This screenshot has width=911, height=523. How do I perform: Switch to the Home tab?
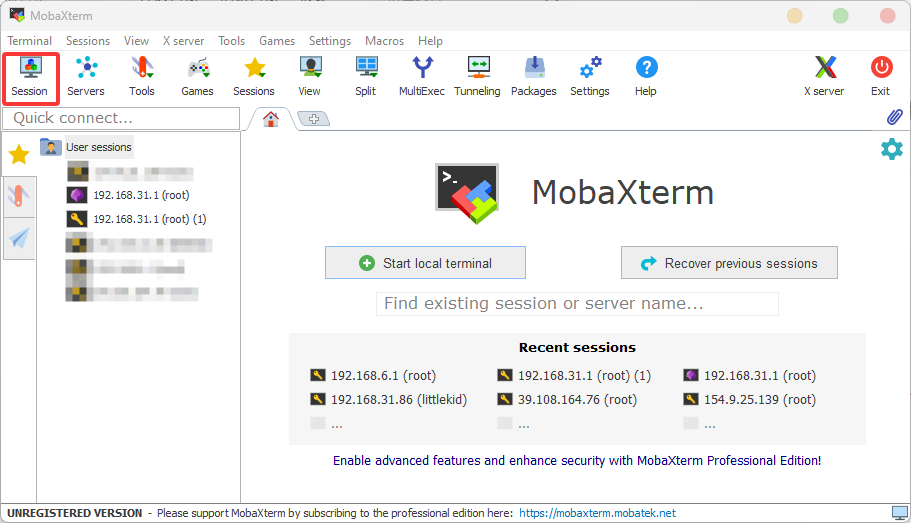pos(271,119)
